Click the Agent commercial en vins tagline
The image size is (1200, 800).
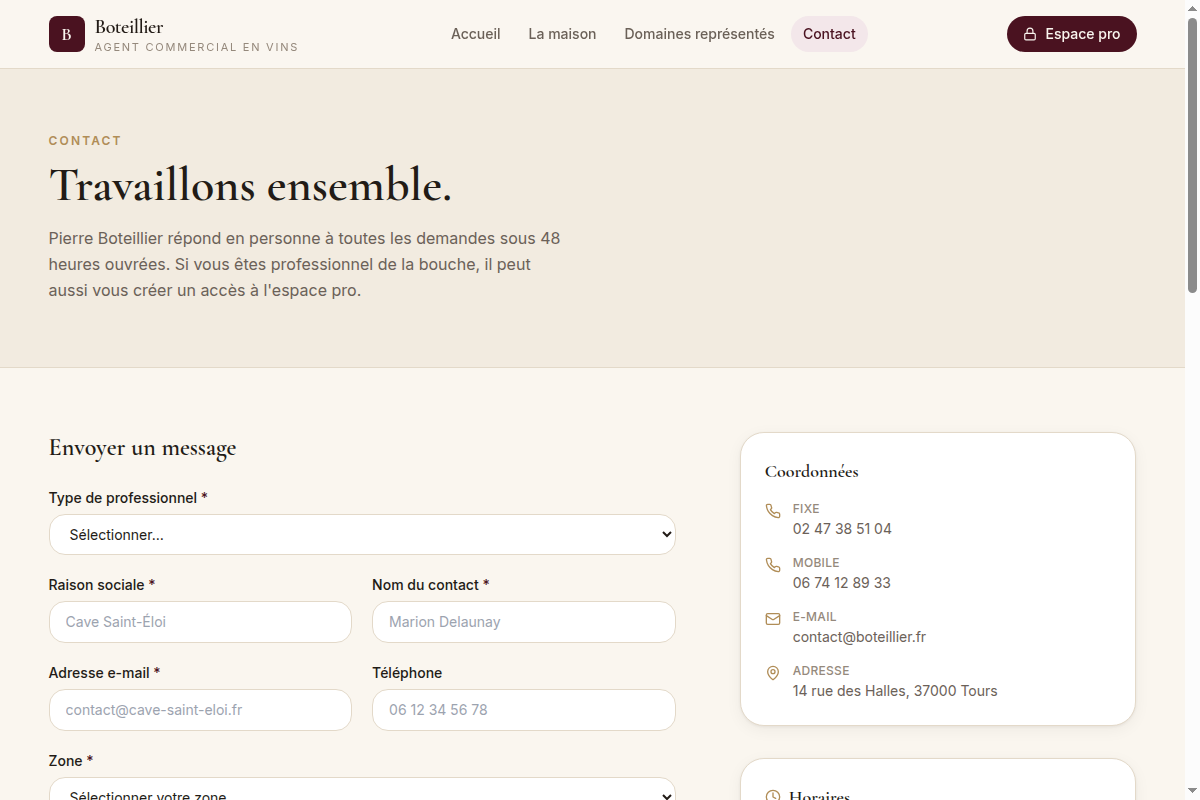(196, 47)
